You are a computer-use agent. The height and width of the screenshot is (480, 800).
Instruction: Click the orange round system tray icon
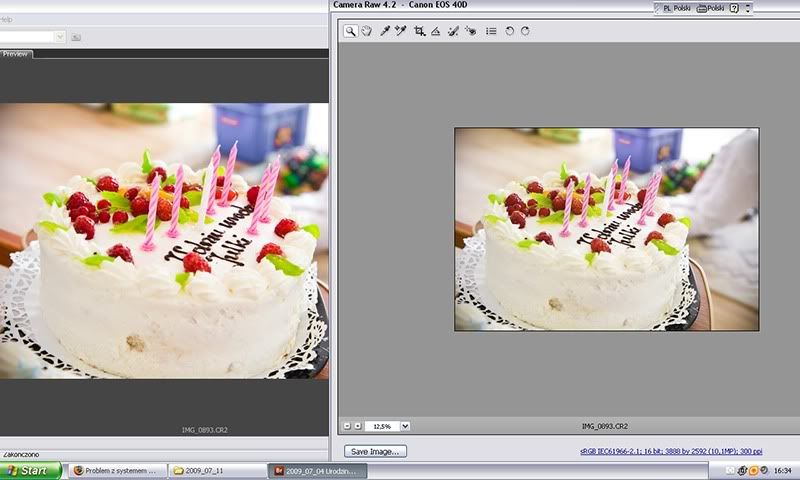(x=754, y=470)
